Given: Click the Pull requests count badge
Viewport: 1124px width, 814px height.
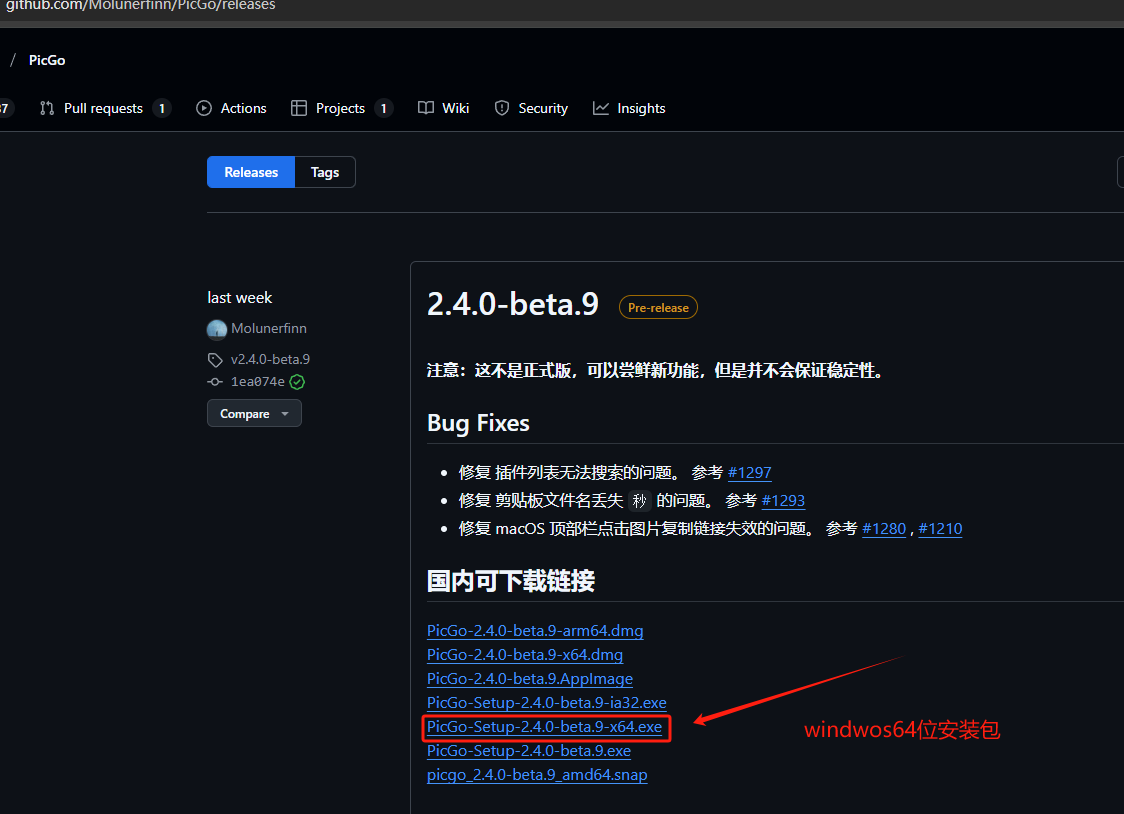Looking at the screenshot, I should (x=162, y=108).
